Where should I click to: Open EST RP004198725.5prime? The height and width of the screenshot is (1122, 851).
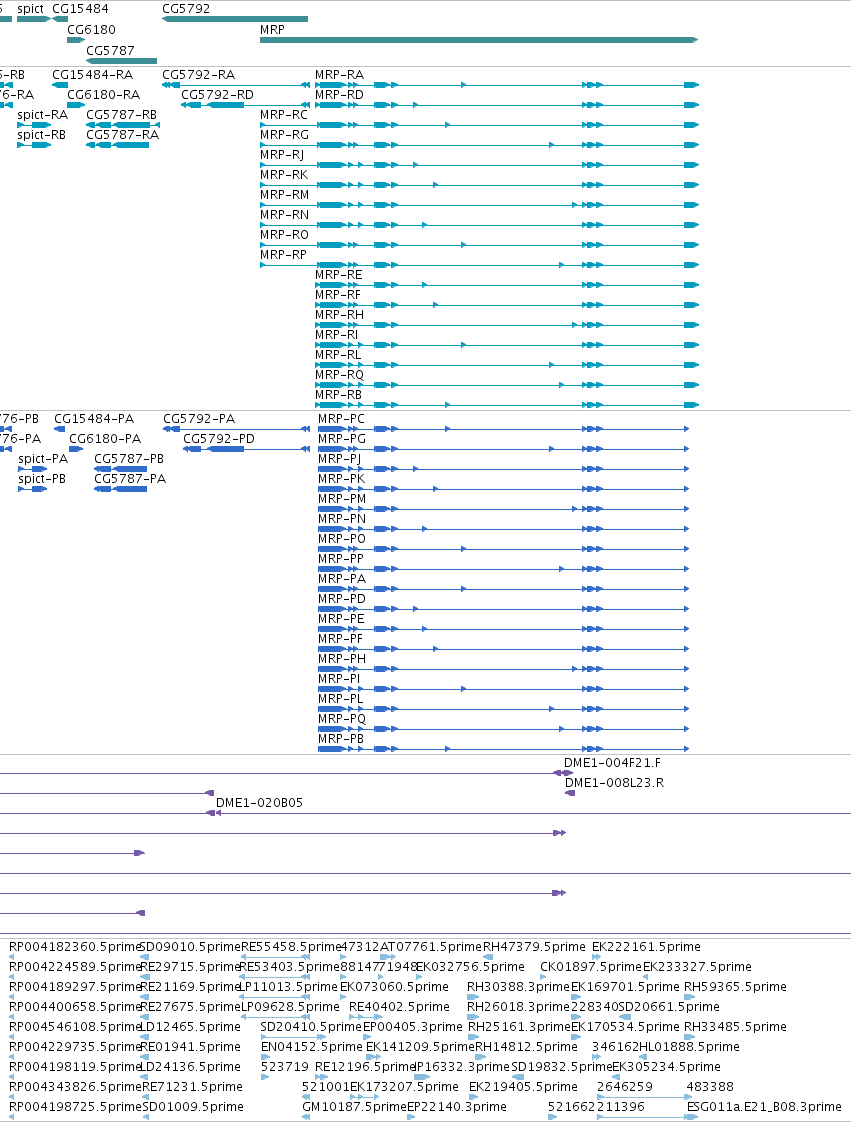75,1108
